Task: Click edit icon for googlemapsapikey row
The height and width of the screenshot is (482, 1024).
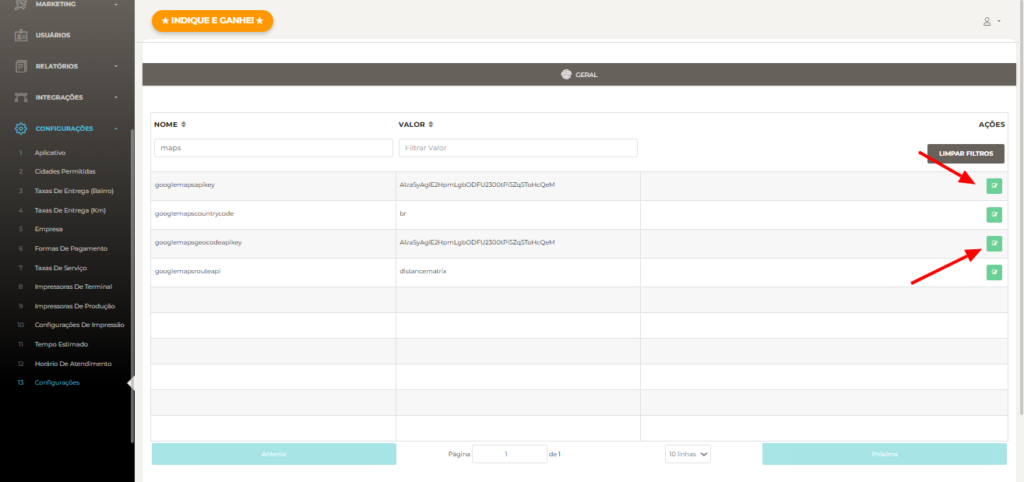Action: pos(994,185)
